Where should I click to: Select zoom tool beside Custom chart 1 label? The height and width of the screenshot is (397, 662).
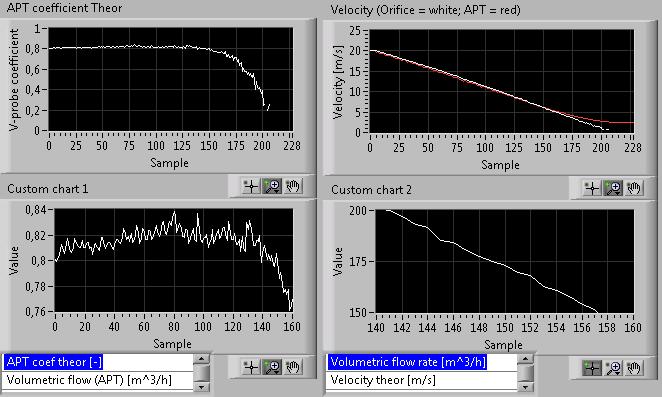272,186
